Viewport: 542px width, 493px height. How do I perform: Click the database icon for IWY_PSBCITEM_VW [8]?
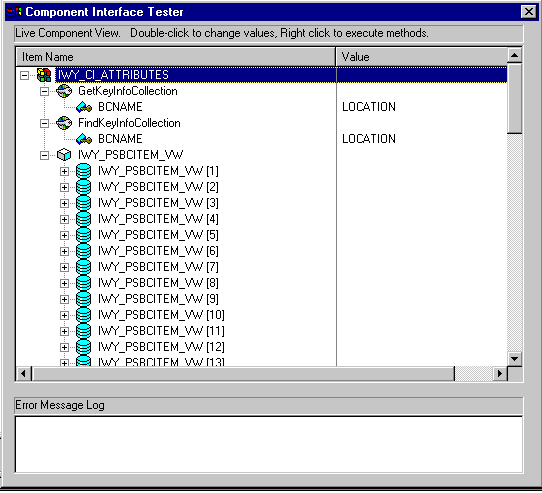point(83,283)
